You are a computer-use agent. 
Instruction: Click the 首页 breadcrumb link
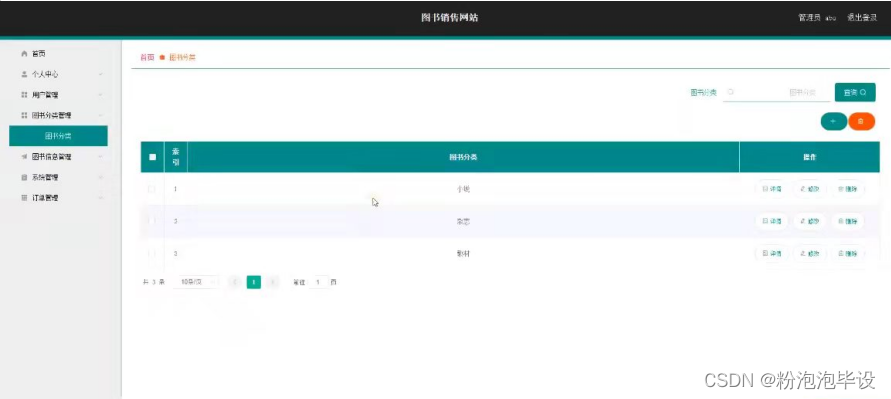click(147, 57)
